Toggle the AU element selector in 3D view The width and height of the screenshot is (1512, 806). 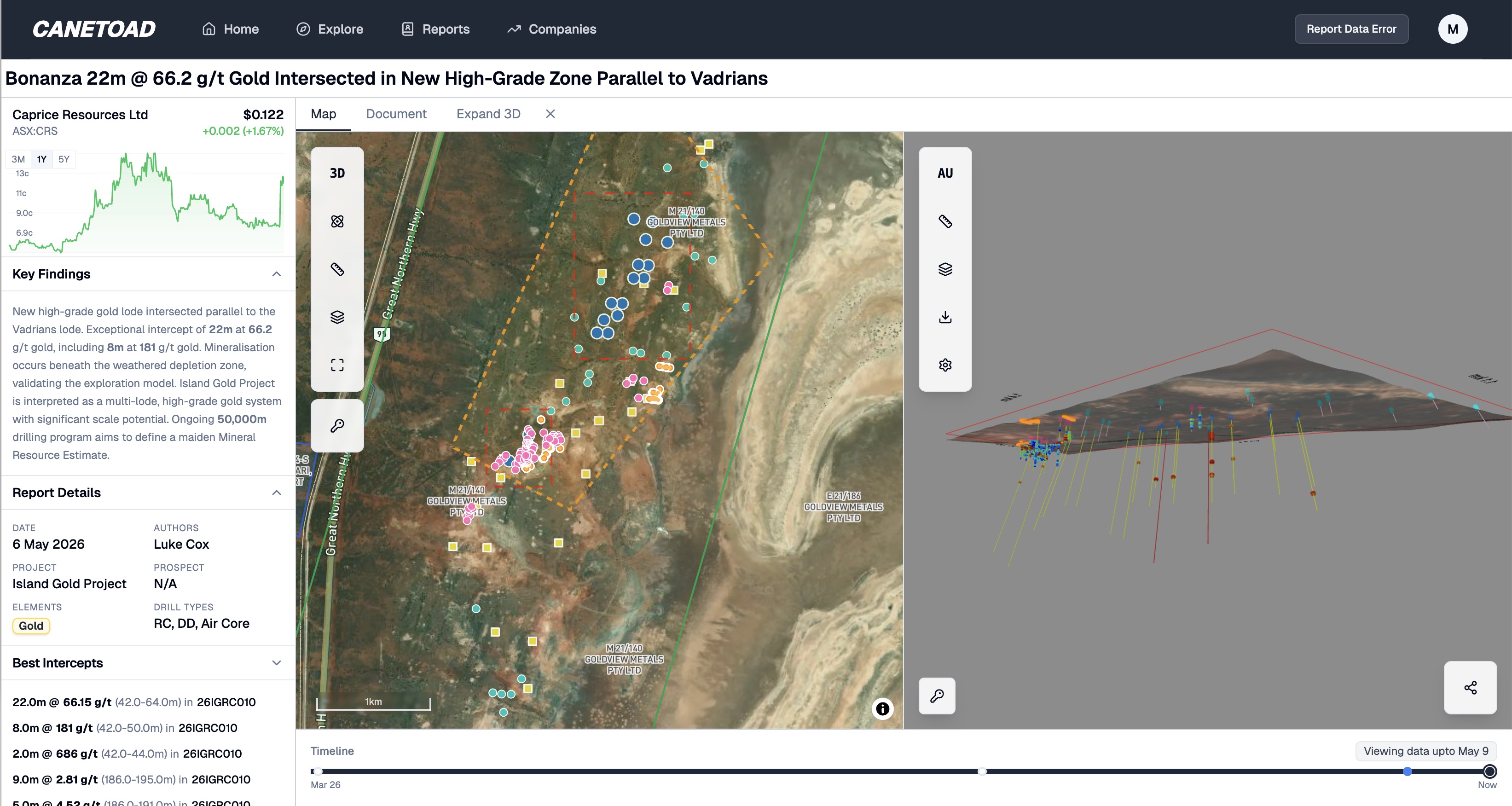click(945, 173)
